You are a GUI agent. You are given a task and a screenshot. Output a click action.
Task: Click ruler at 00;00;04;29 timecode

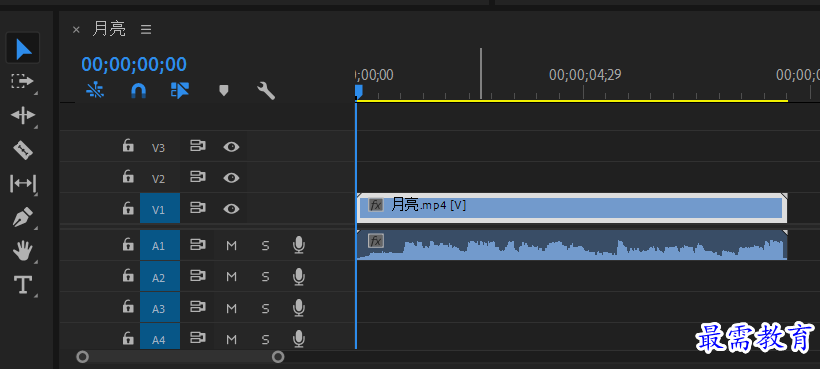coord(585,75)
